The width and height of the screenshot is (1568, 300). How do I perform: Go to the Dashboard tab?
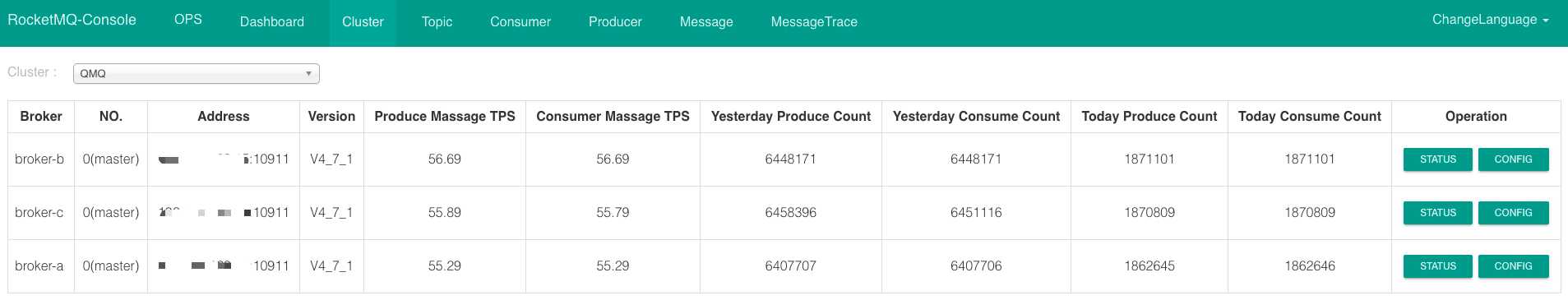[272, 22]
